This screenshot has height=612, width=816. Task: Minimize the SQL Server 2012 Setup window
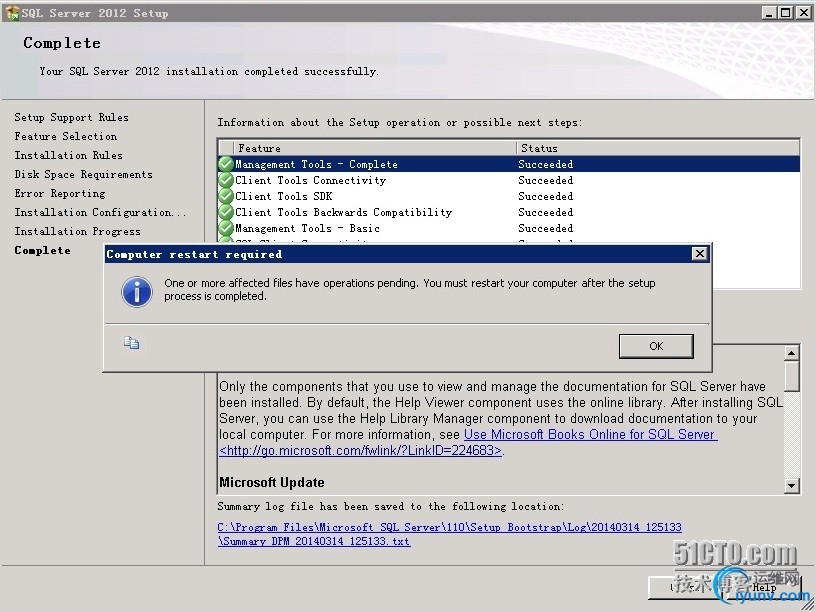click(769, 12)
